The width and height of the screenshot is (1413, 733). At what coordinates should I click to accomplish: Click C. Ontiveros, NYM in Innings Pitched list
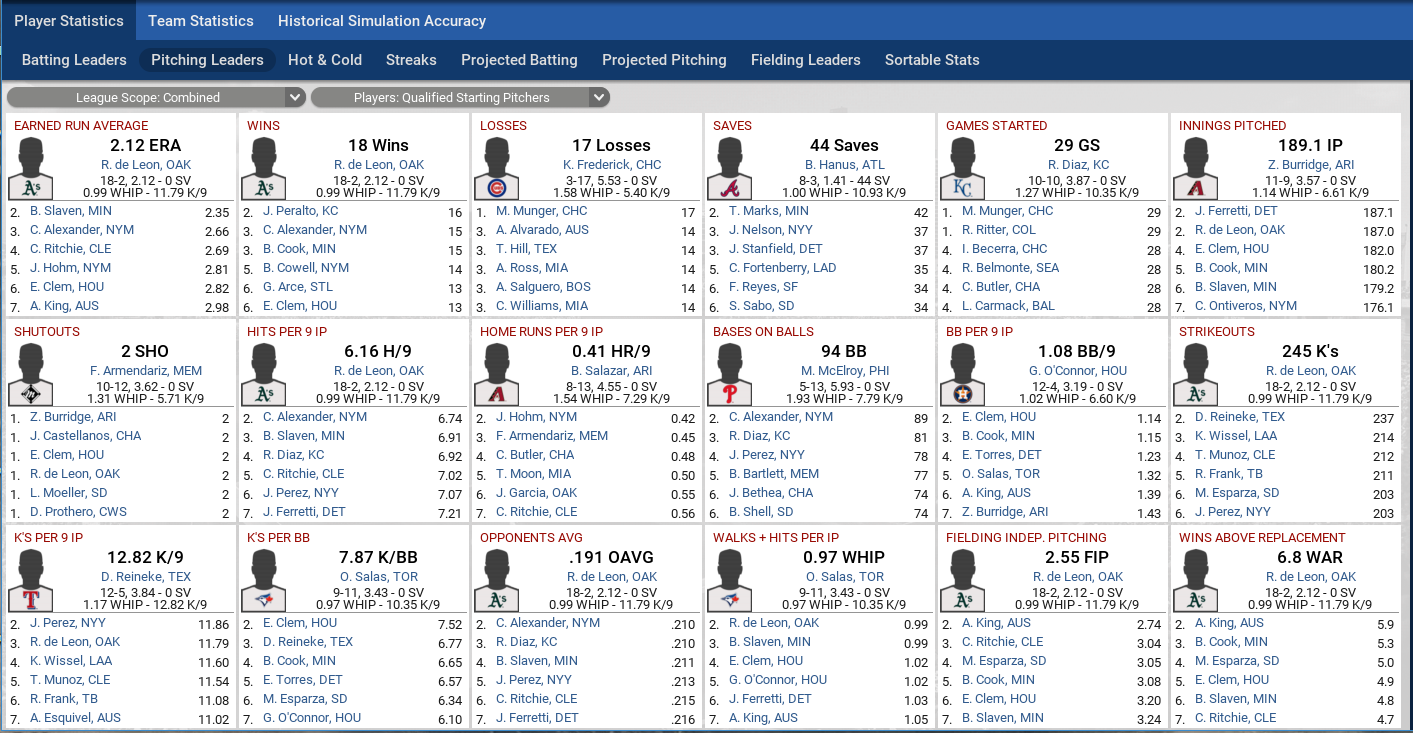1246,306
